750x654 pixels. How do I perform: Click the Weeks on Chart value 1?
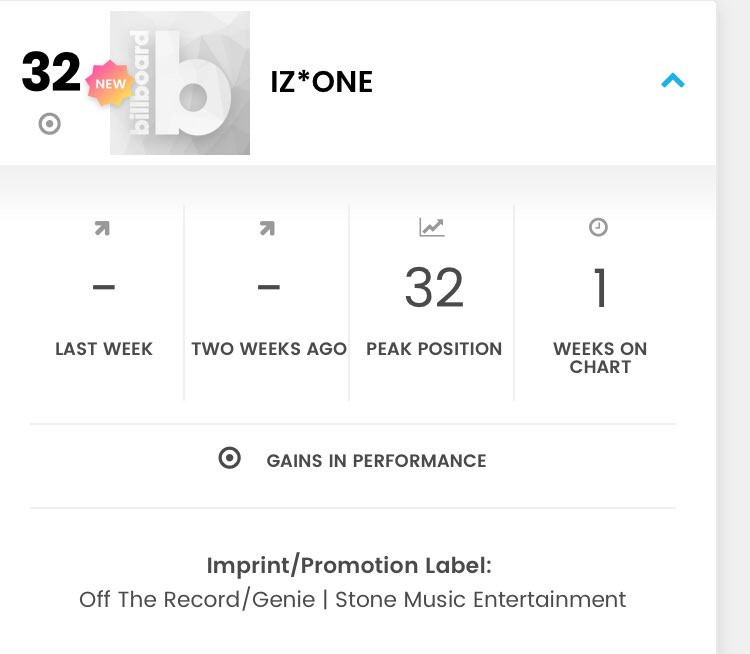600,288
